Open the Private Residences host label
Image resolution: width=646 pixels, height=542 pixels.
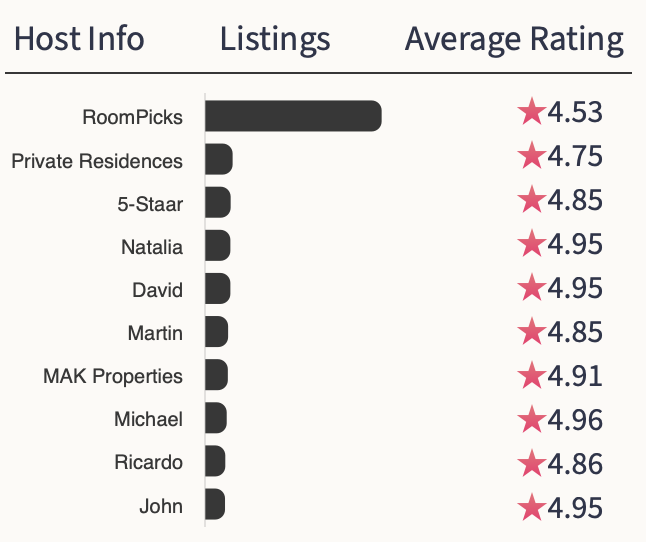97,161
